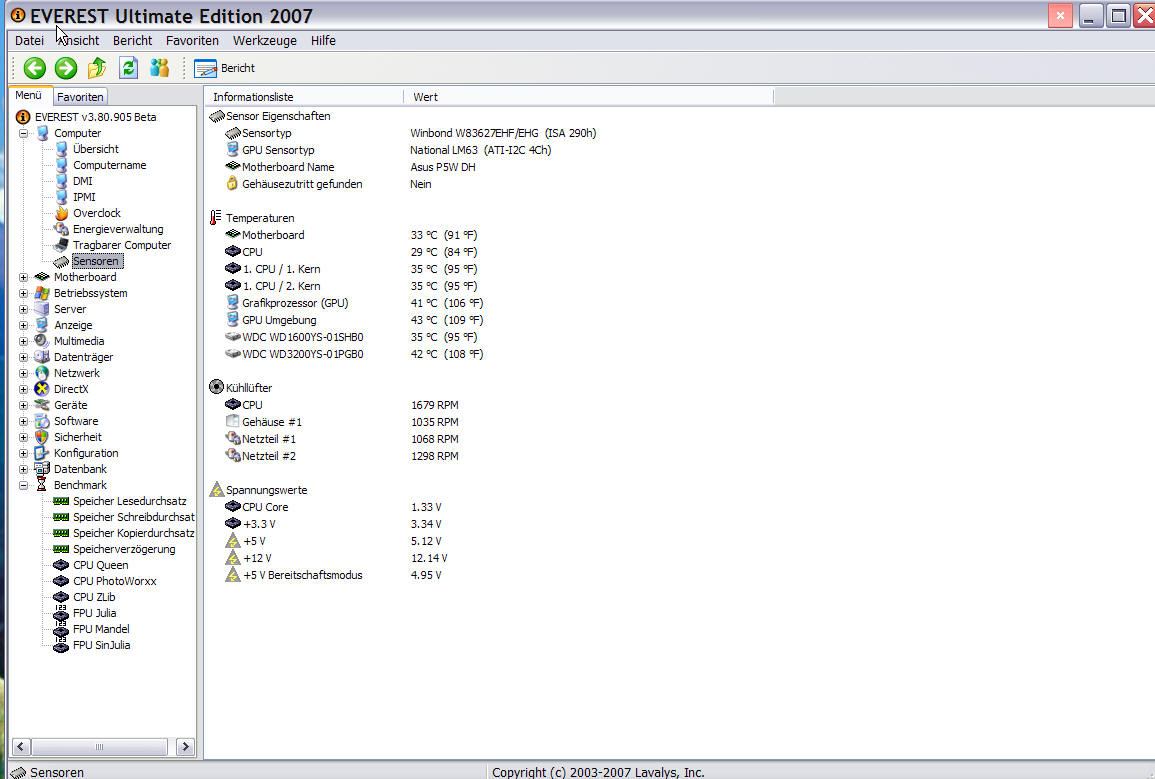Click the green Back arrow toolbar icon
The image size is (1155, 779).
pyautogui.click(x=35, y=68)
